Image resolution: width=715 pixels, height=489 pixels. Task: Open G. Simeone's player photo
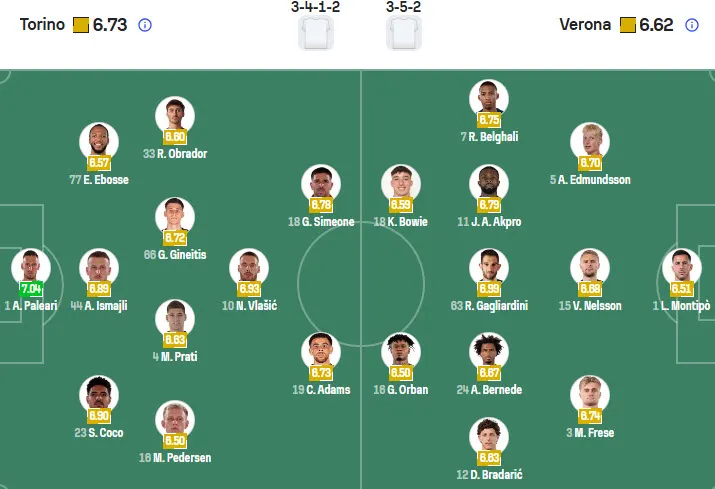[x=320, y=184]
